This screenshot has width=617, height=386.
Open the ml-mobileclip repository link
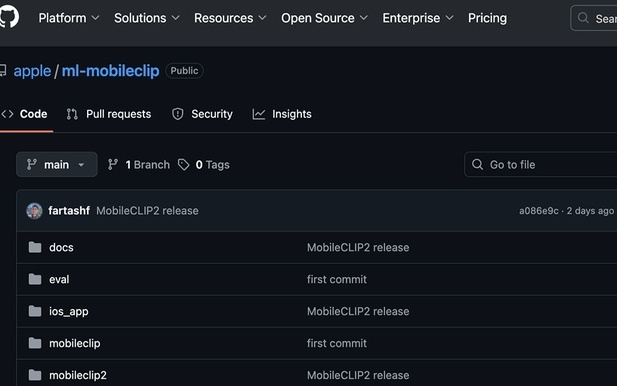point(111,71)
